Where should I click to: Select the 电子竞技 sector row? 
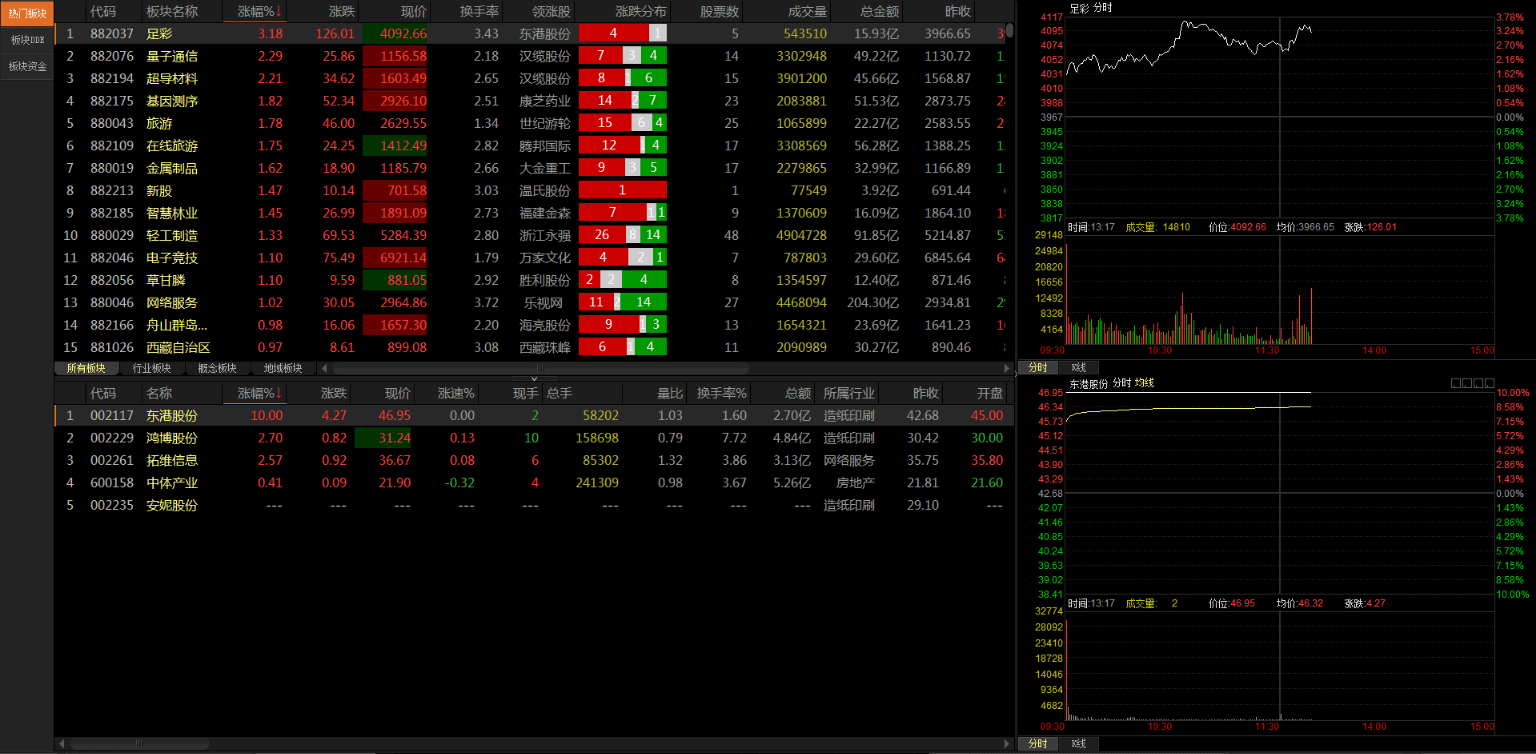pyautogui.click(x=530, y=258)
